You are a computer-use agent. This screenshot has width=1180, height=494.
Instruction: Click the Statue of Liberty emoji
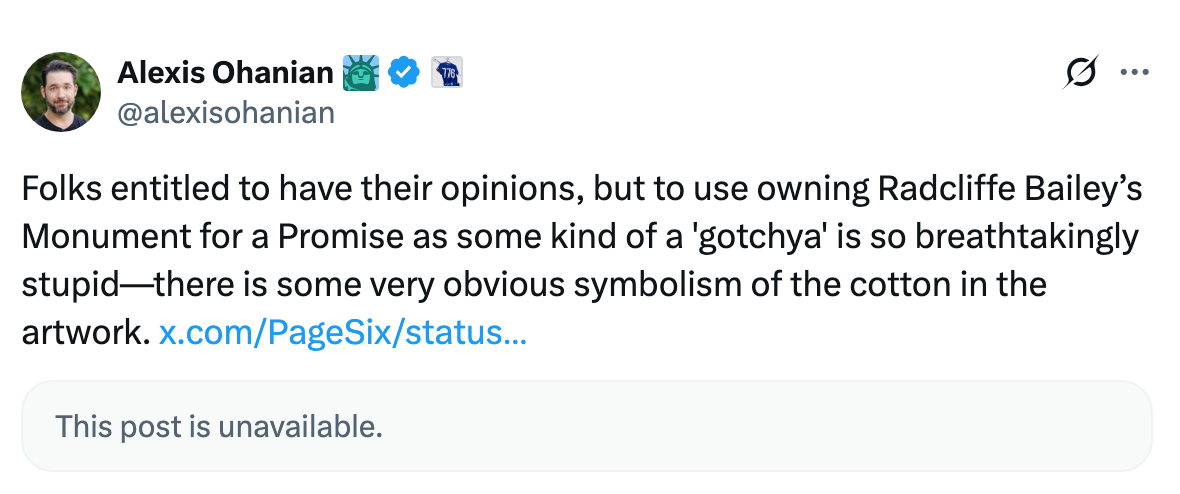(361, 72)
